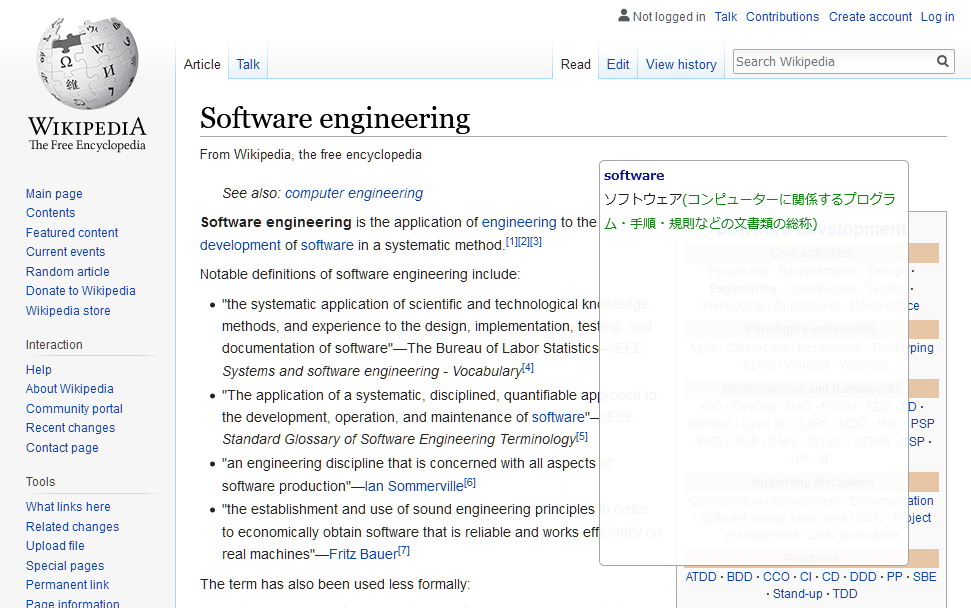The width and height of the screenshot is (971, 608).
Task: Click the TDD link in the infobox
Action: pyautogui.click(x=845, y=593)
